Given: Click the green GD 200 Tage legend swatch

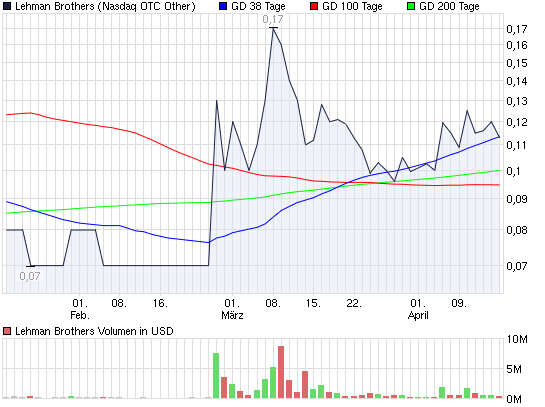Looking at the screenshot, I should click(x=411, y=6).
